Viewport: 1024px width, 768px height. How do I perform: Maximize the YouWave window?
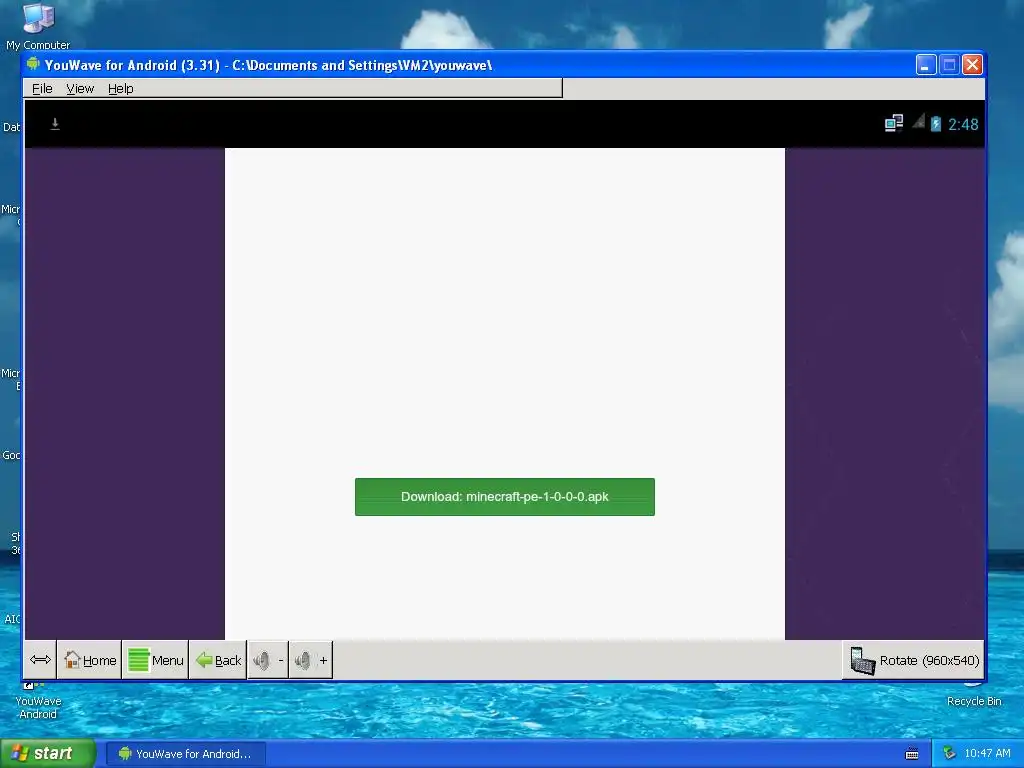[949, 65]
